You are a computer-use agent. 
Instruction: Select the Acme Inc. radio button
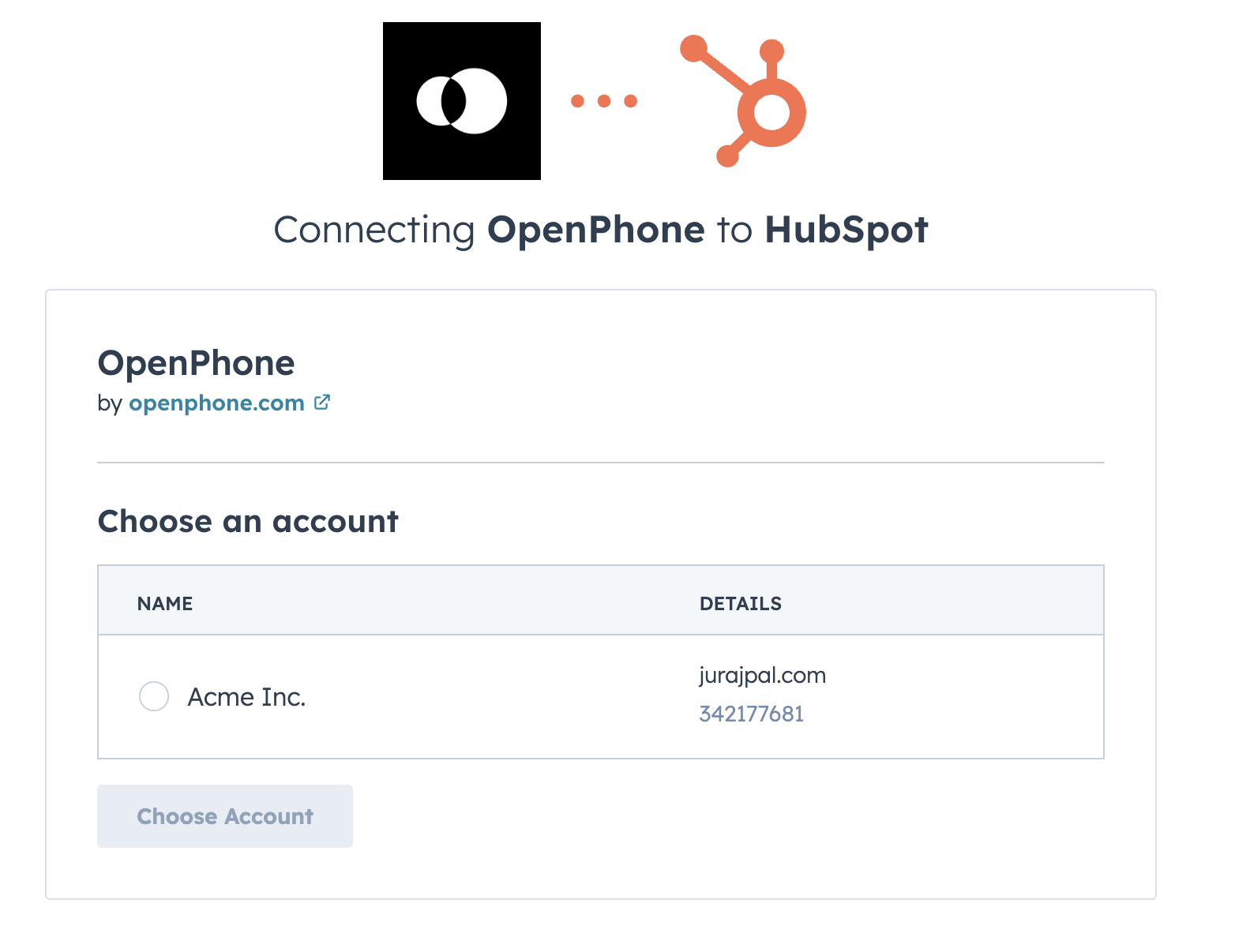(x=154, y=696)
